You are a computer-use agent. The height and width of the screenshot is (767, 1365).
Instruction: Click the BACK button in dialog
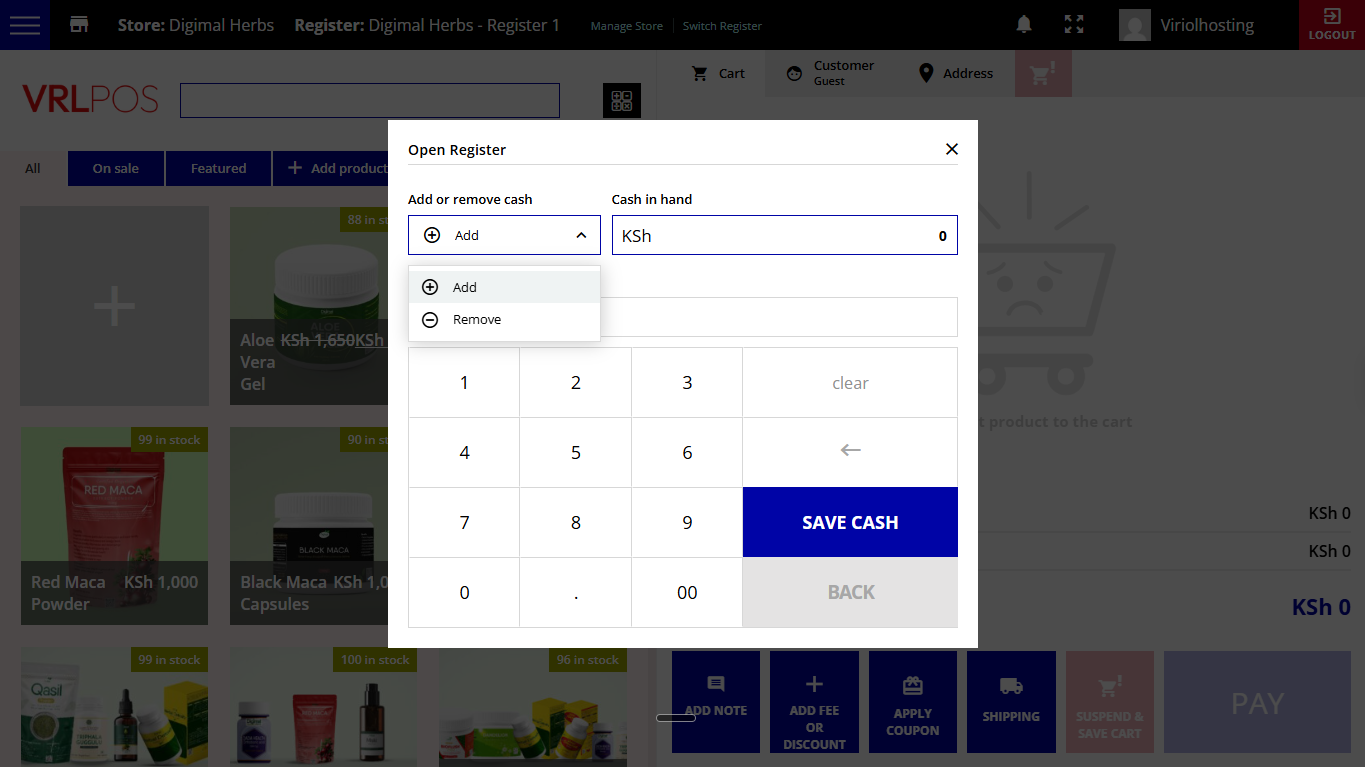click(x=850, y=592)
